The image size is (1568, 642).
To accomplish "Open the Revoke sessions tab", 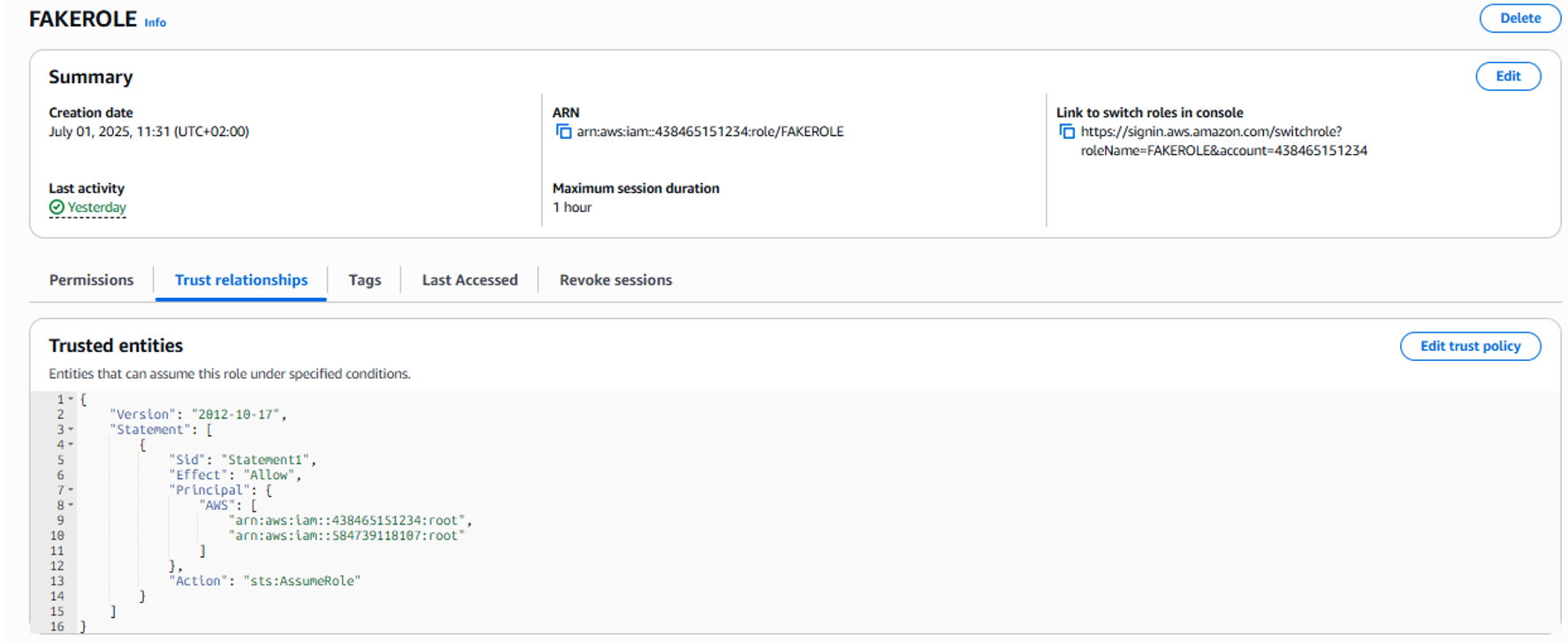I will tap(615, 279).
